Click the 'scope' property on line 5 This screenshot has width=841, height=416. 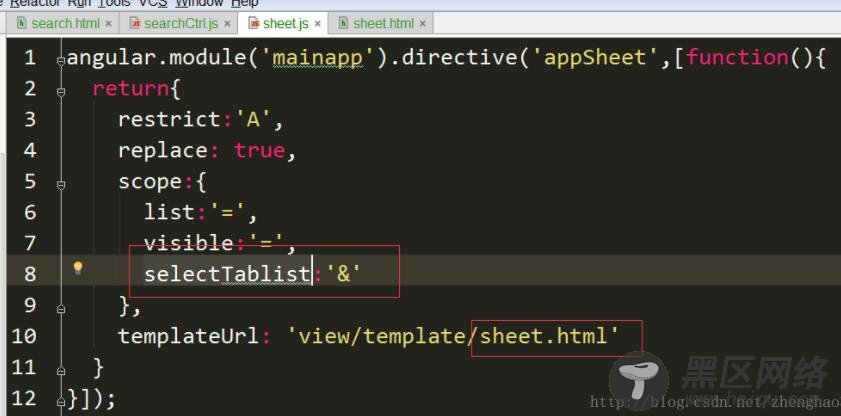click(151, 182)
